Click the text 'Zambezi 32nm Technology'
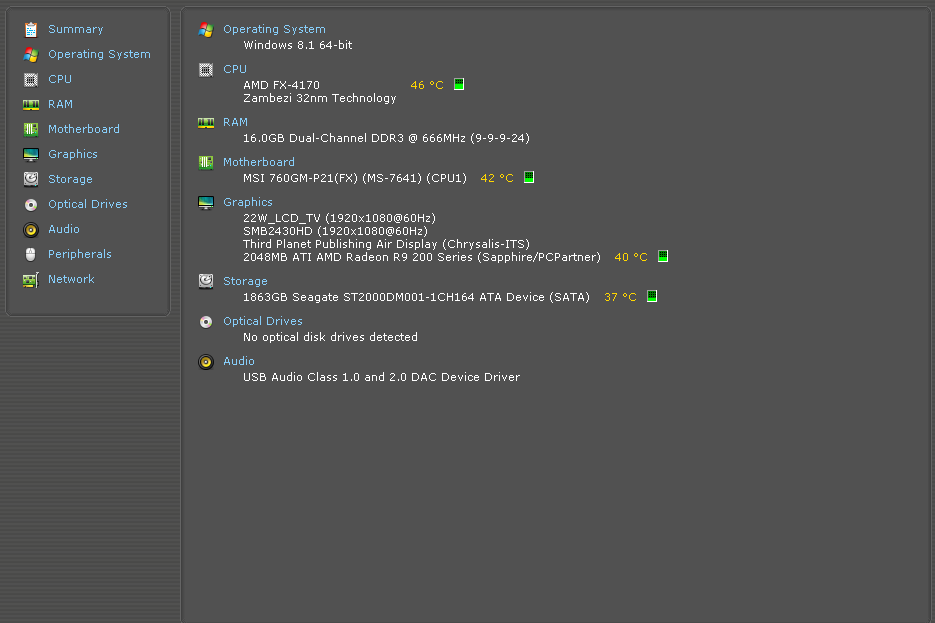The image size is (935, 623). [320, 98]
